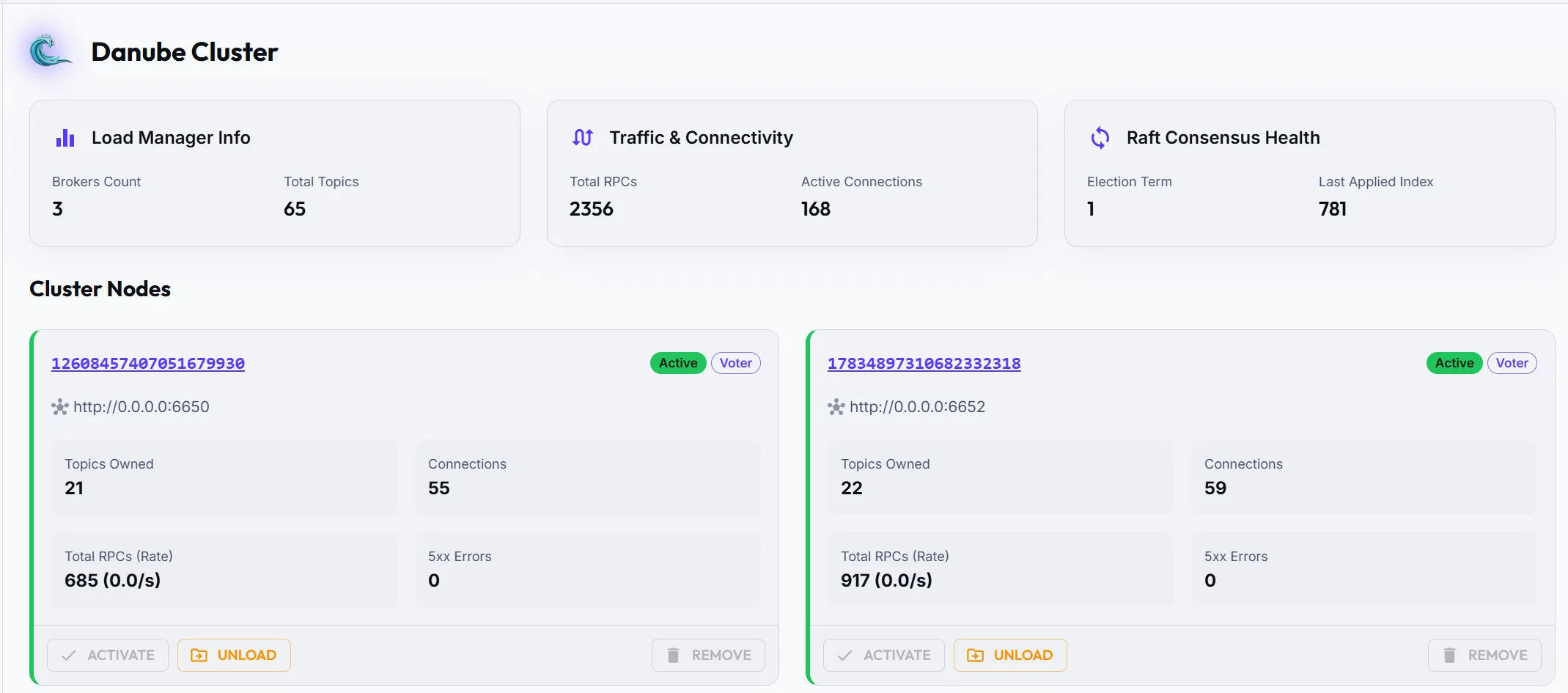Click the address http://0.0.0.0:6652

(x=918, y=407)
